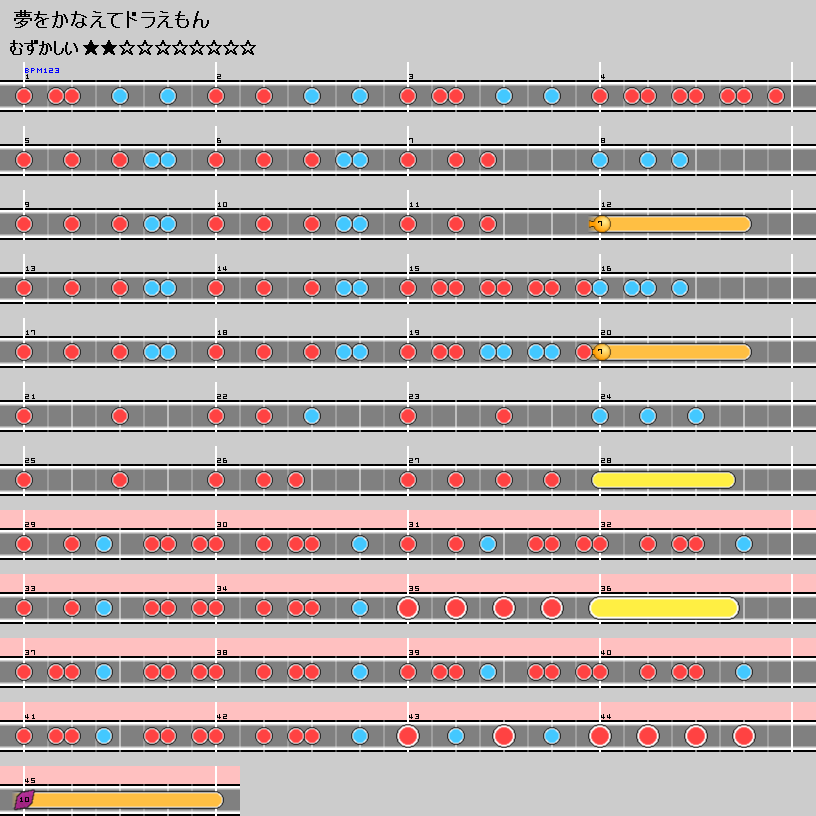Click the blue BPM123 label
This screenshot has height=816, width=816.
tap(42, 70)
